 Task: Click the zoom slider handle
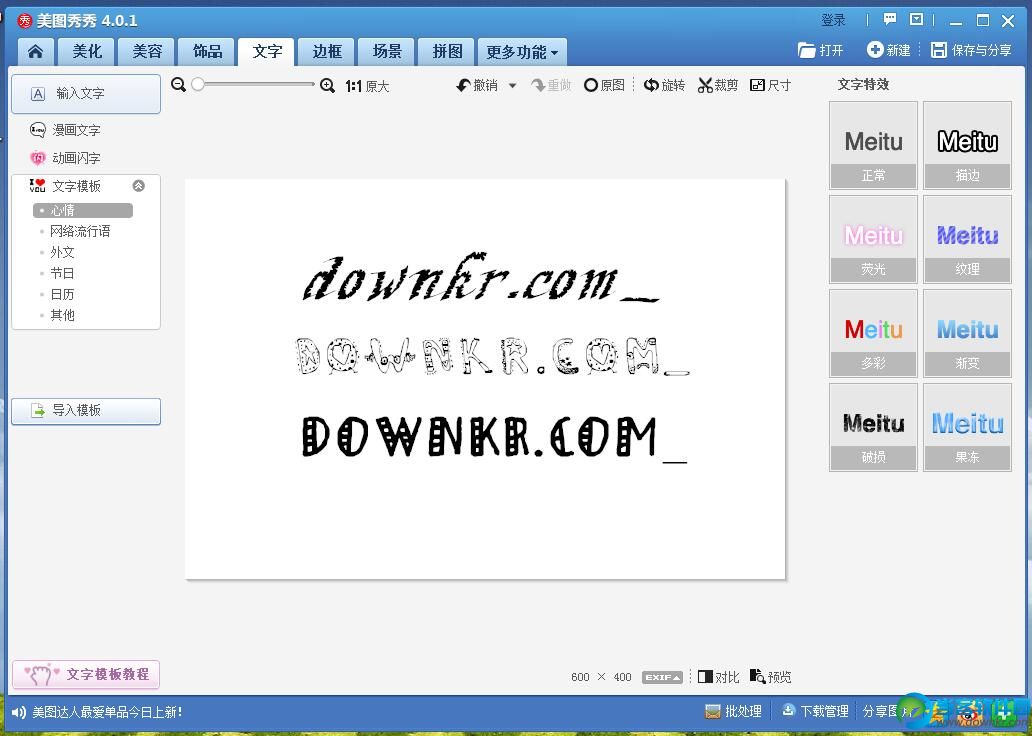(198, 85)
